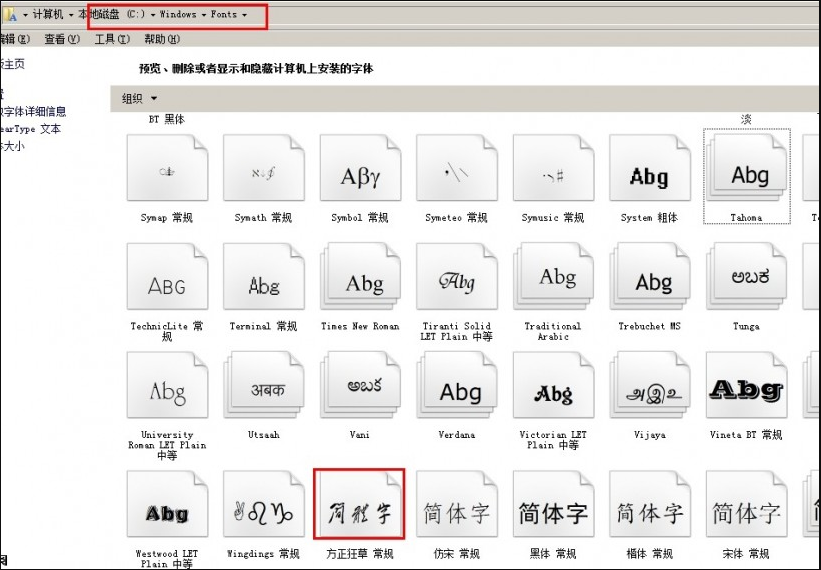
Task: Open the Symusic 常规 font icon
Action: (x=553, y=167)
